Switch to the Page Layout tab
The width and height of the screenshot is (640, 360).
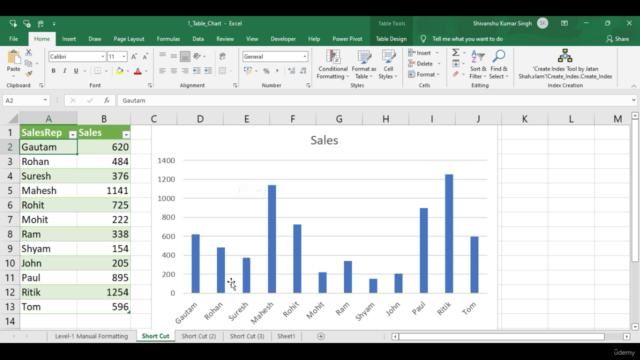(129, 39)
